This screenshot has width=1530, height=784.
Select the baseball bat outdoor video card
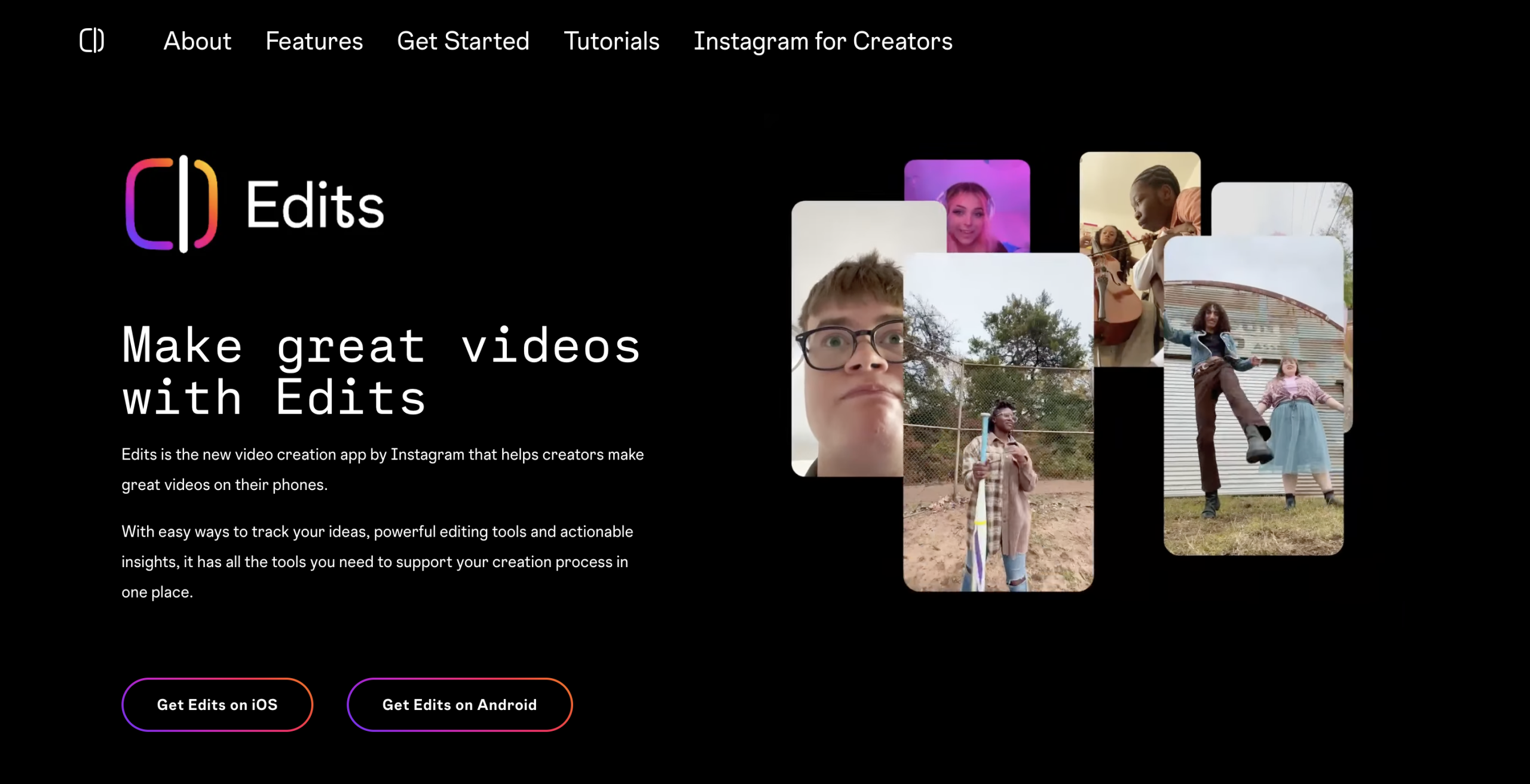[x=998, y=422]
